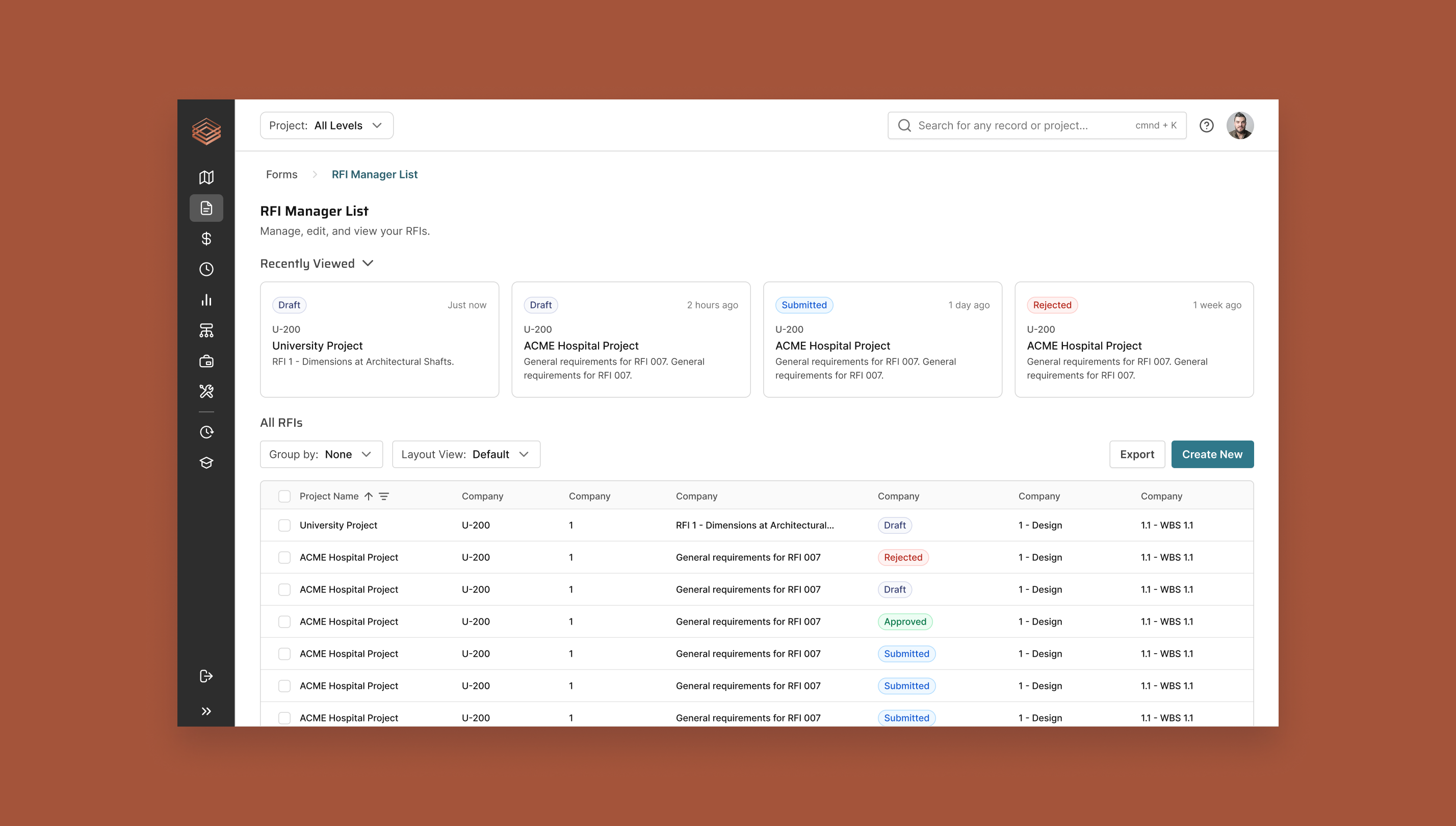Open the Layout View Default dropdown
The image size is (1456, 826).
pyautogui.click(x=465, y=454)
